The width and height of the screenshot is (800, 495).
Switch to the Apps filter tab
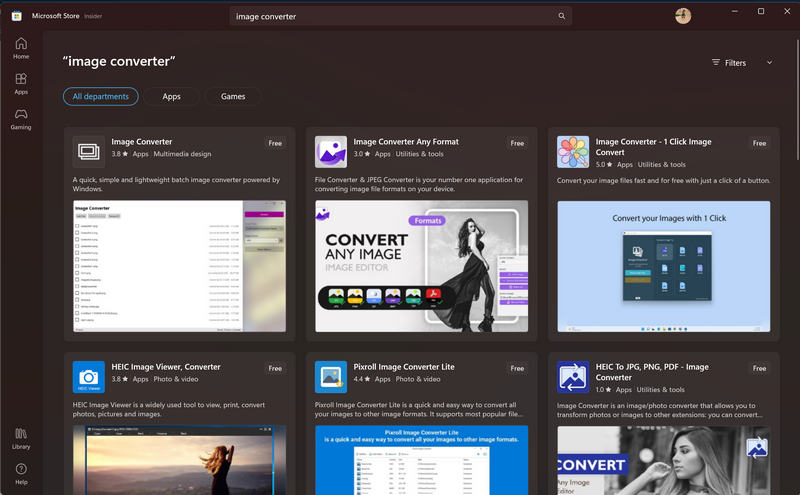(x=172, y=97)
